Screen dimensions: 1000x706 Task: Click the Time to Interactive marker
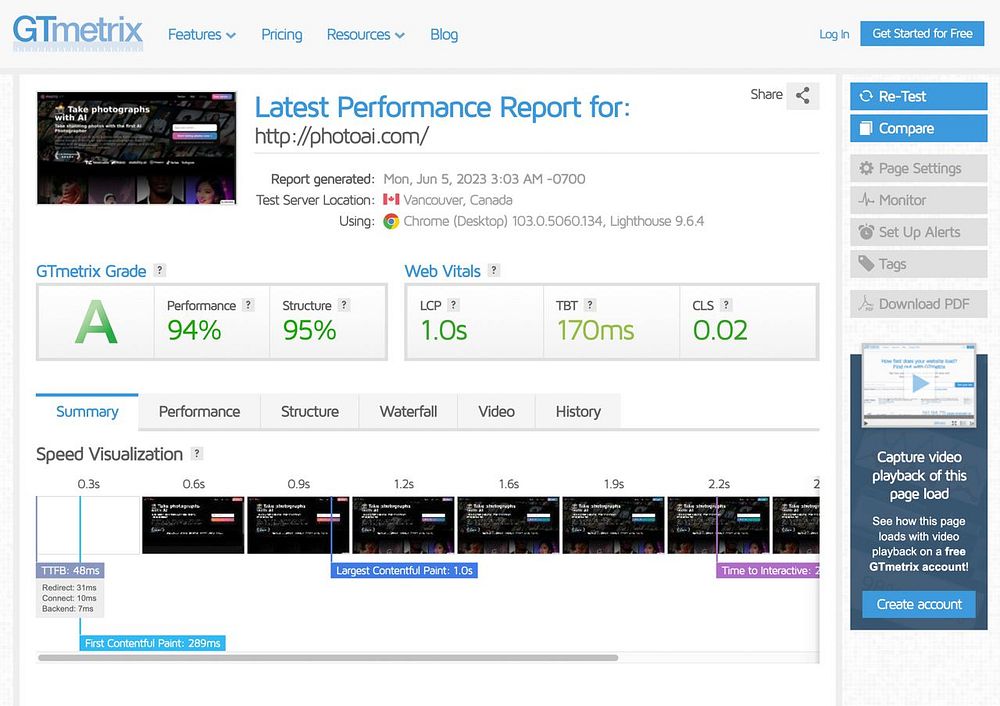767,570
